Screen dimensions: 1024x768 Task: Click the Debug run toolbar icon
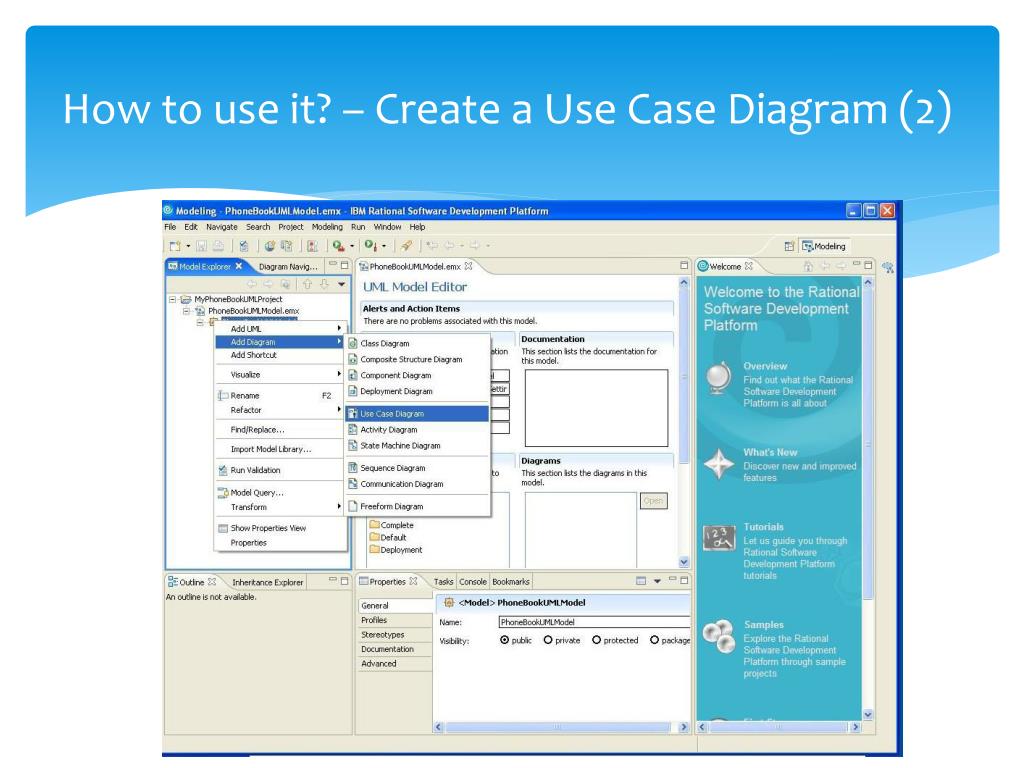point(338,246)
